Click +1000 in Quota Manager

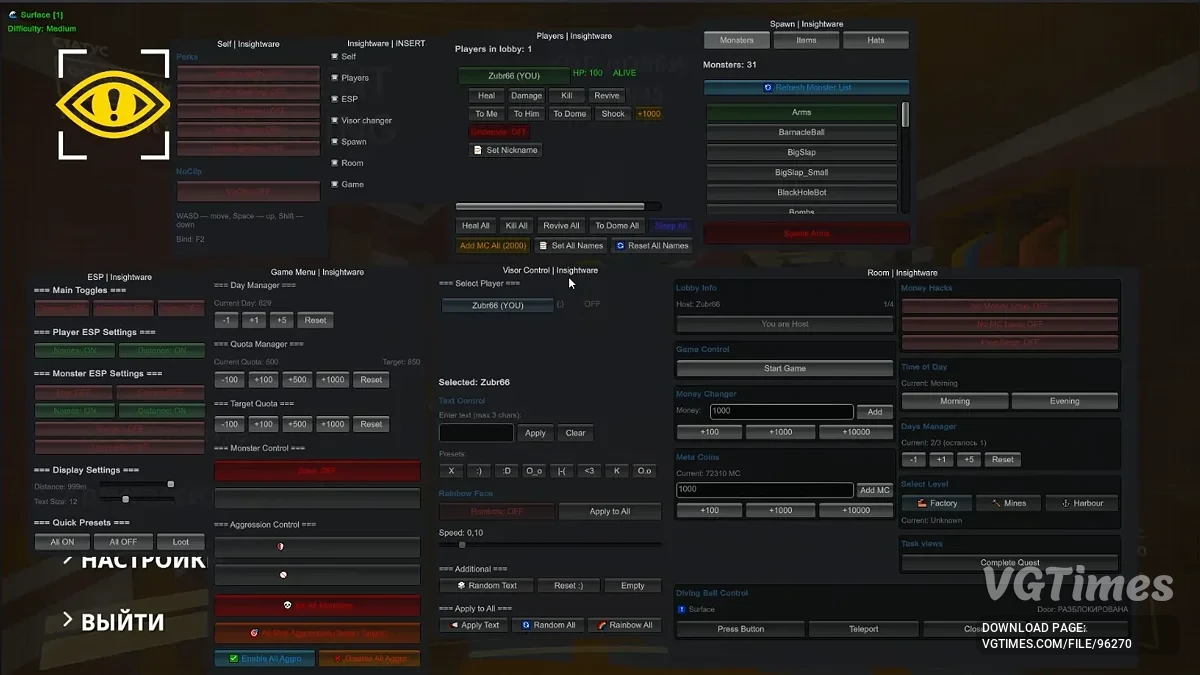[x=334, y=380]
